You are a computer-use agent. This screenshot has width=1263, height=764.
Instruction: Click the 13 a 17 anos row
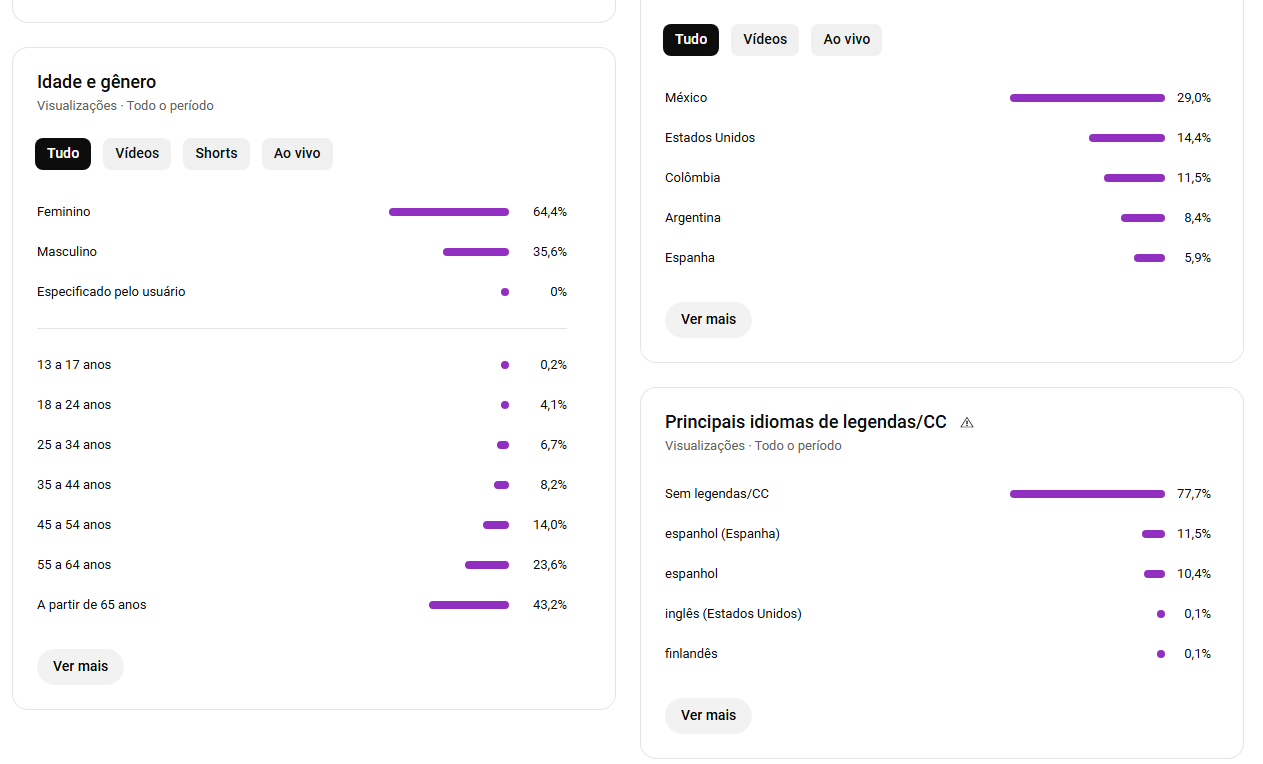click(302, 365)
